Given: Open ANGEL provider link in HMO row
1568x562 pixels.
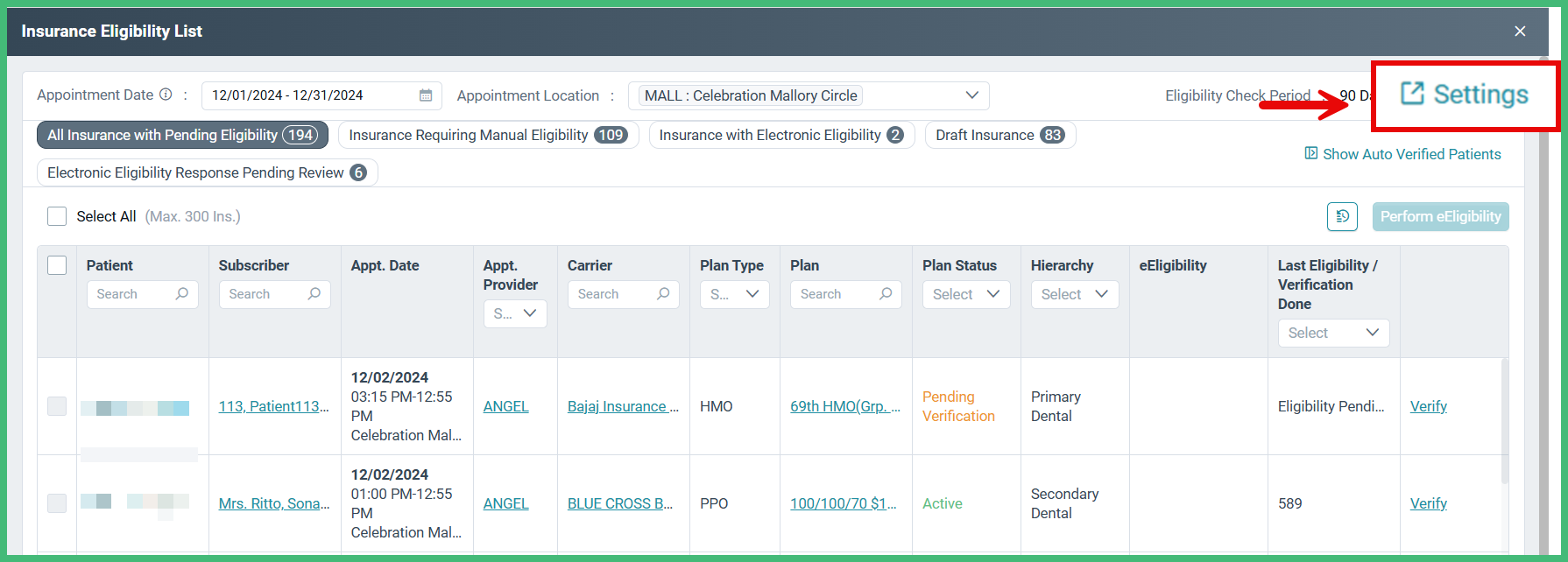Looking at the screenshot, I should [506, 406].
